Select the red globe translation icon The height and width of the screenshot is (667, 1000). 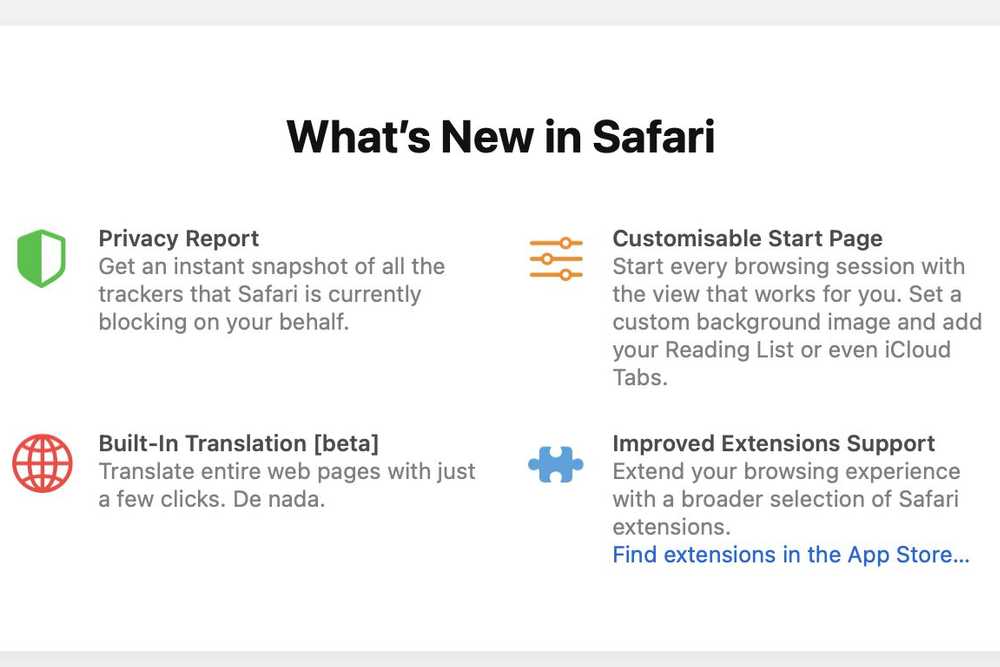pyautogui.click(x=42, y=464)
